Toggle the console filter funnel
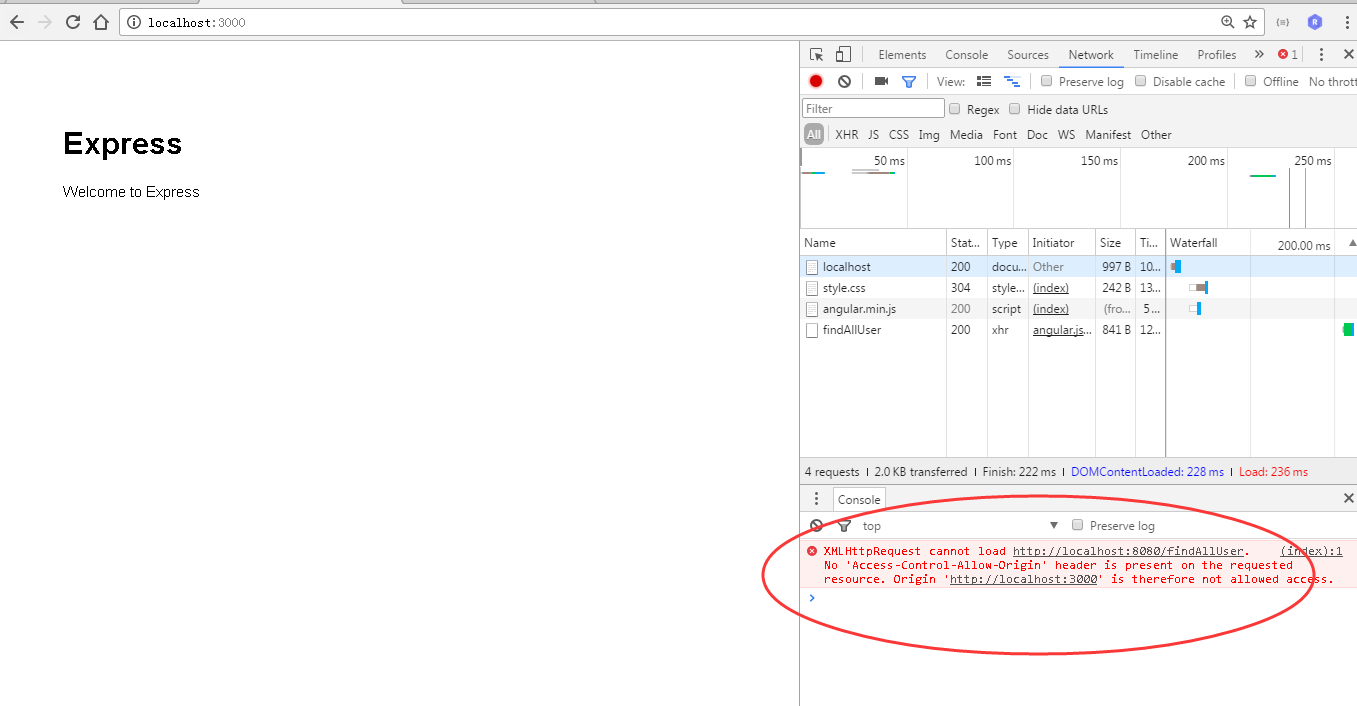The image size is (1357, 706). [x=844, y=526]
